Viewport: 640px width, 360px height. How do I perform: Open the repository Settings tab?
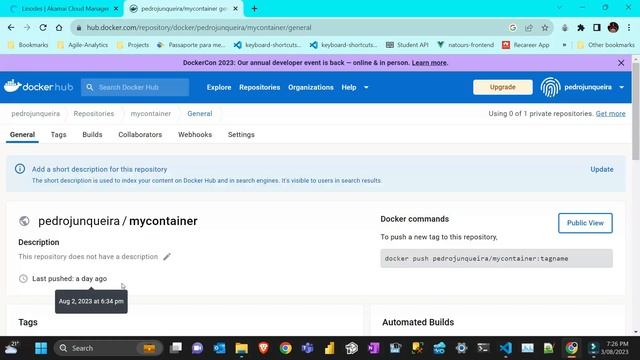click(x=241, y=135)
